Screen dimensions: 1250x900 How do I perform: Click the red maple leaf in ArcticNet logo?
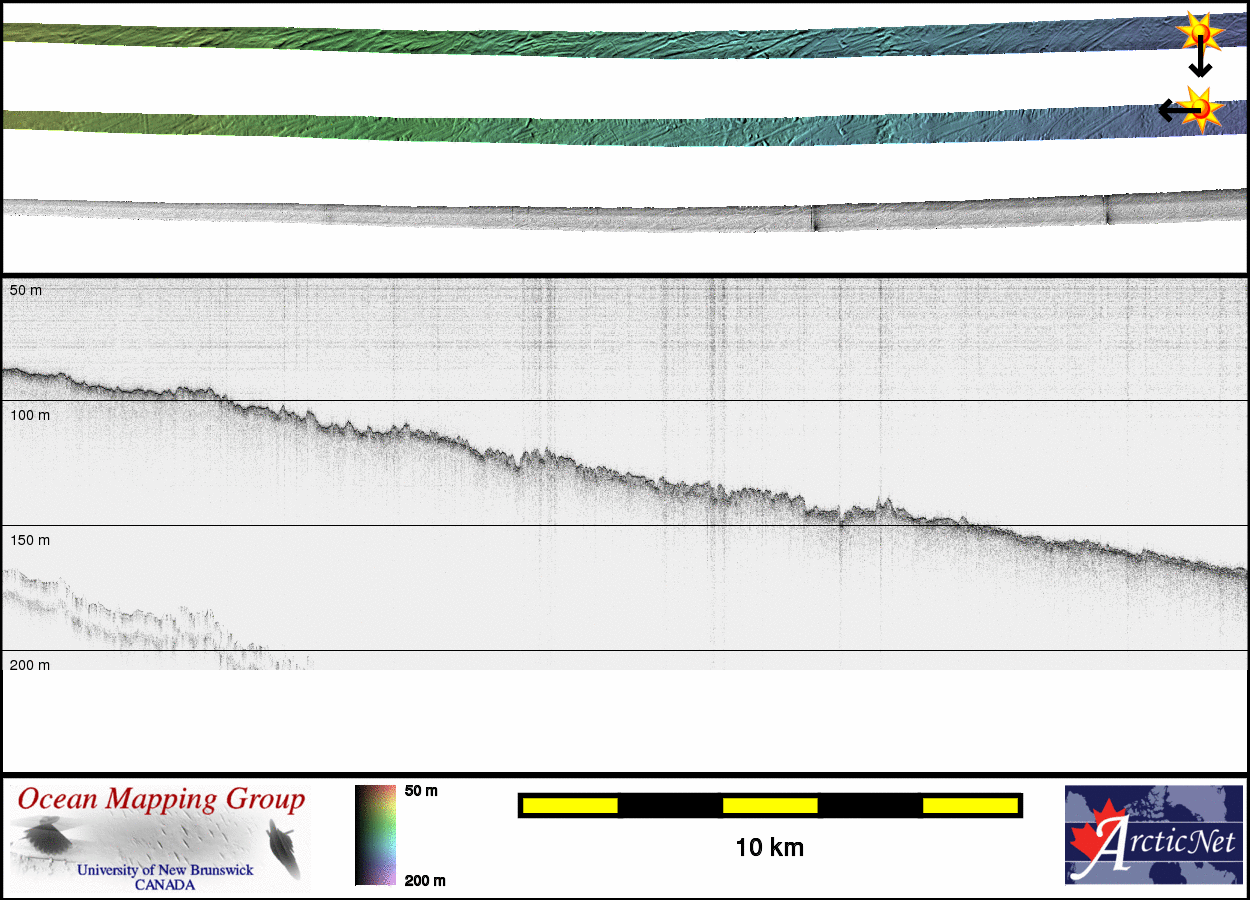(x=1092, y=838)
